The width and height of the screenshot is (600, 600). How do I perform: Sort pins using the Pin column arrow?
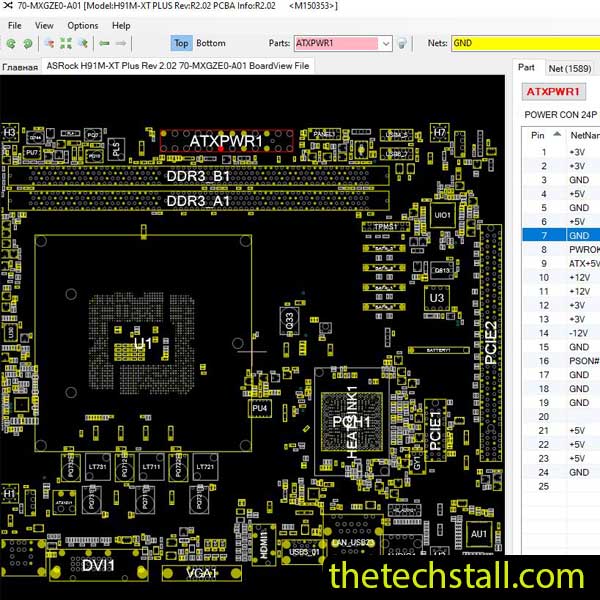[557, 134]
